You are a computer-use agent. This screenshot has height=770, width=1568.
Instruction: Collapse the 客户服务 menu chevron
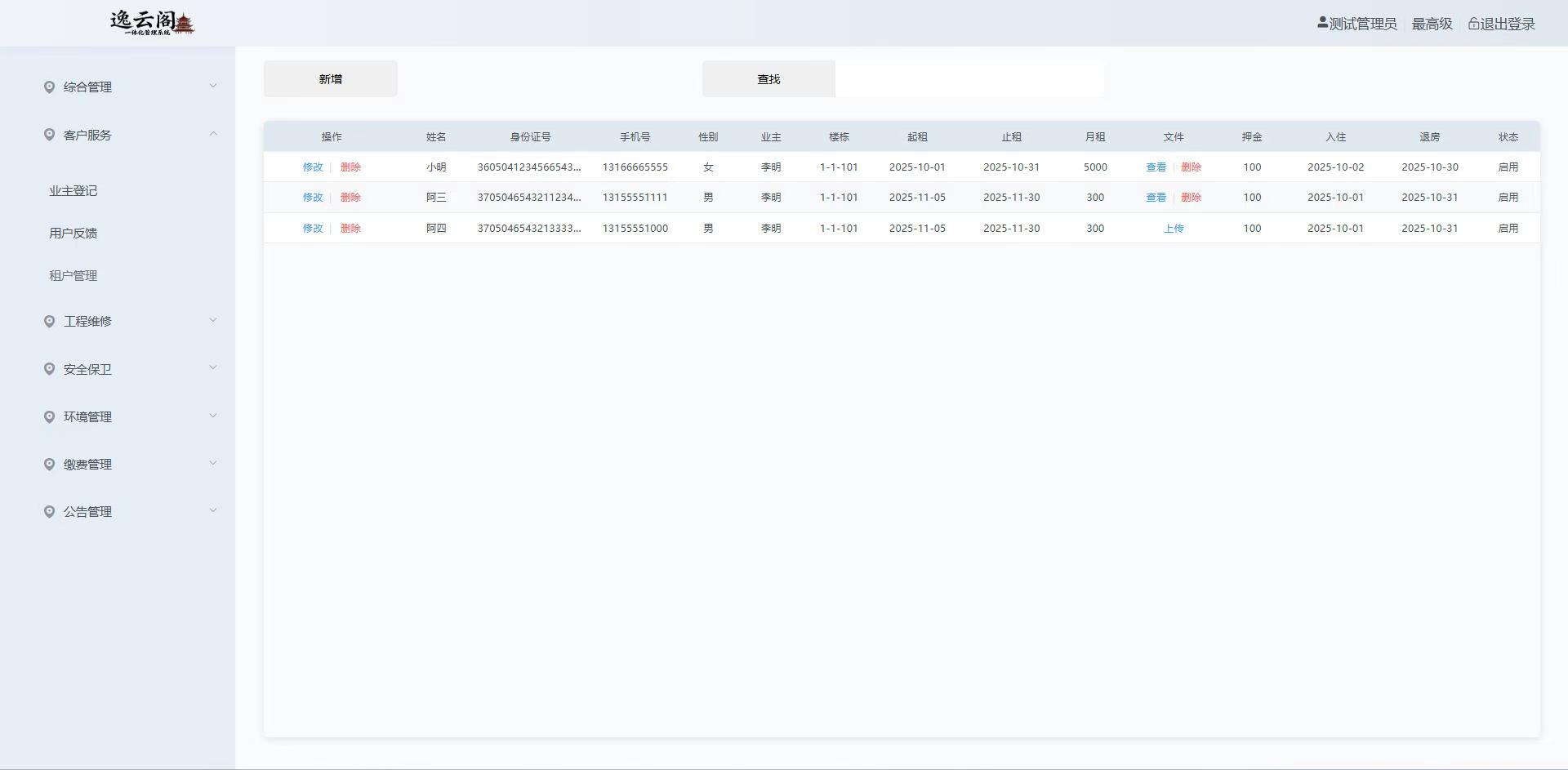tap(213, 134)
